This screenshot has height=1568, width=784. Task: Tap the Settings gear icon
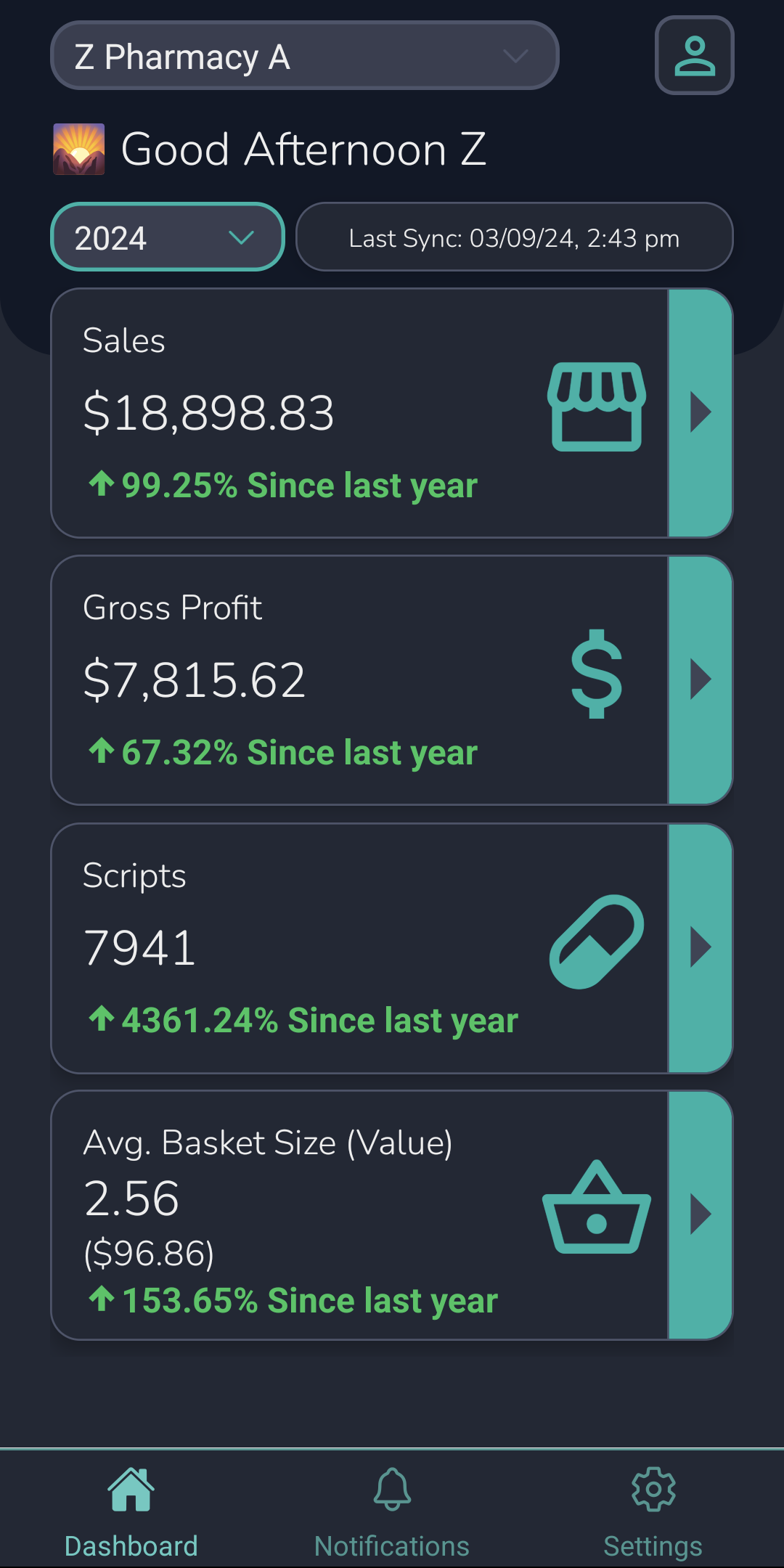pos(653,1490)
